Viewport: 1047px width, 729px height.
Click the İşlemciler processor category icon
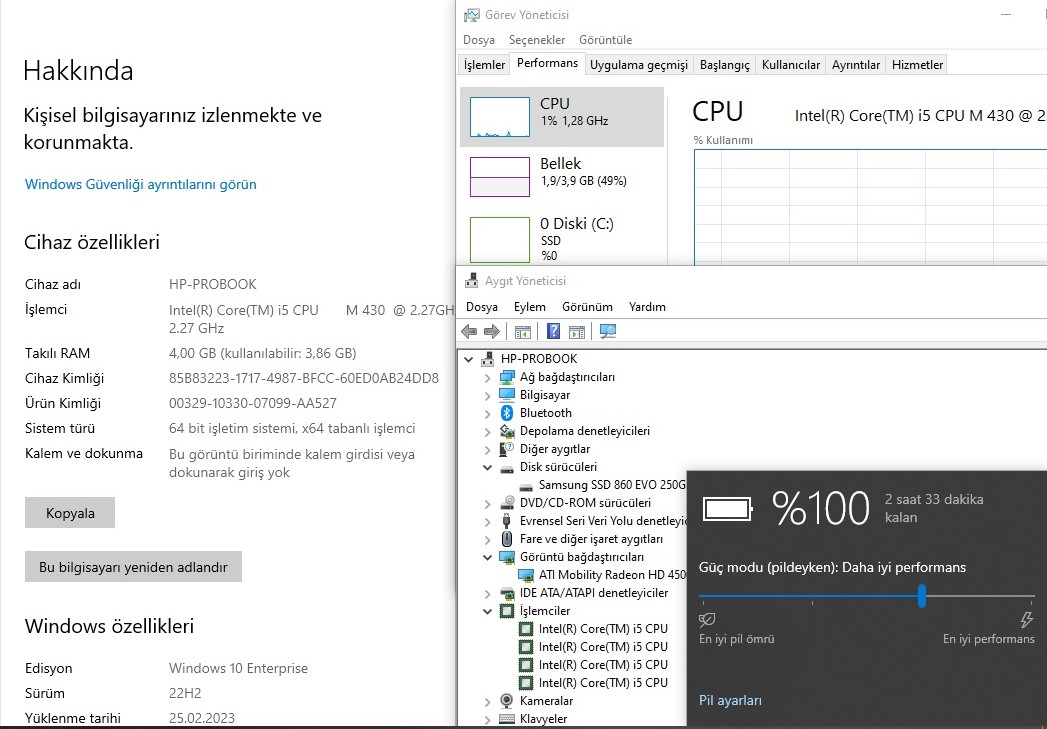click(507, 611)
